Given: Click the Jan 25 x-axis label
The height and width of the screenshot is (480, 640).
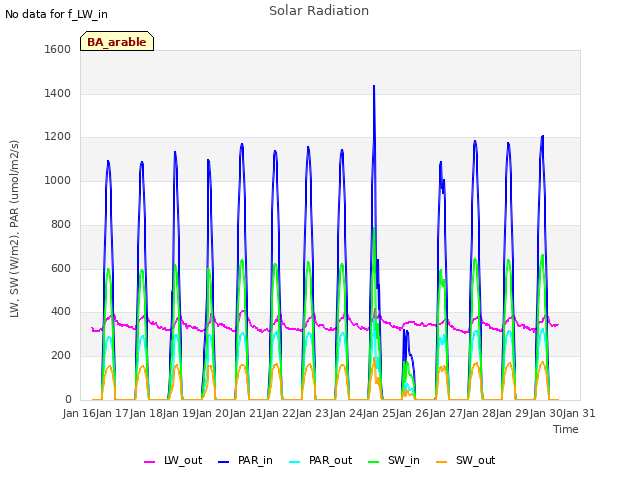Looking at the screenshot, I should (x=379, y=413).
